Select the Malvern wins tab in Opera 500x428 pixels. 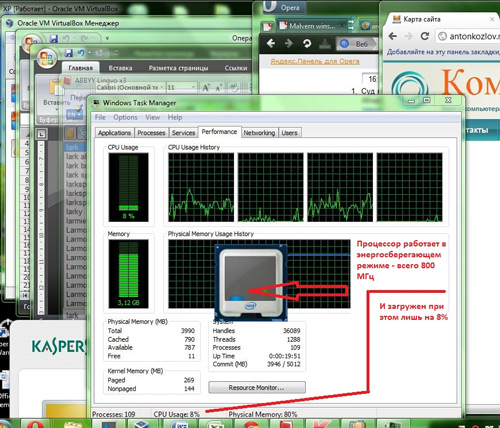[x=311, y=26]
